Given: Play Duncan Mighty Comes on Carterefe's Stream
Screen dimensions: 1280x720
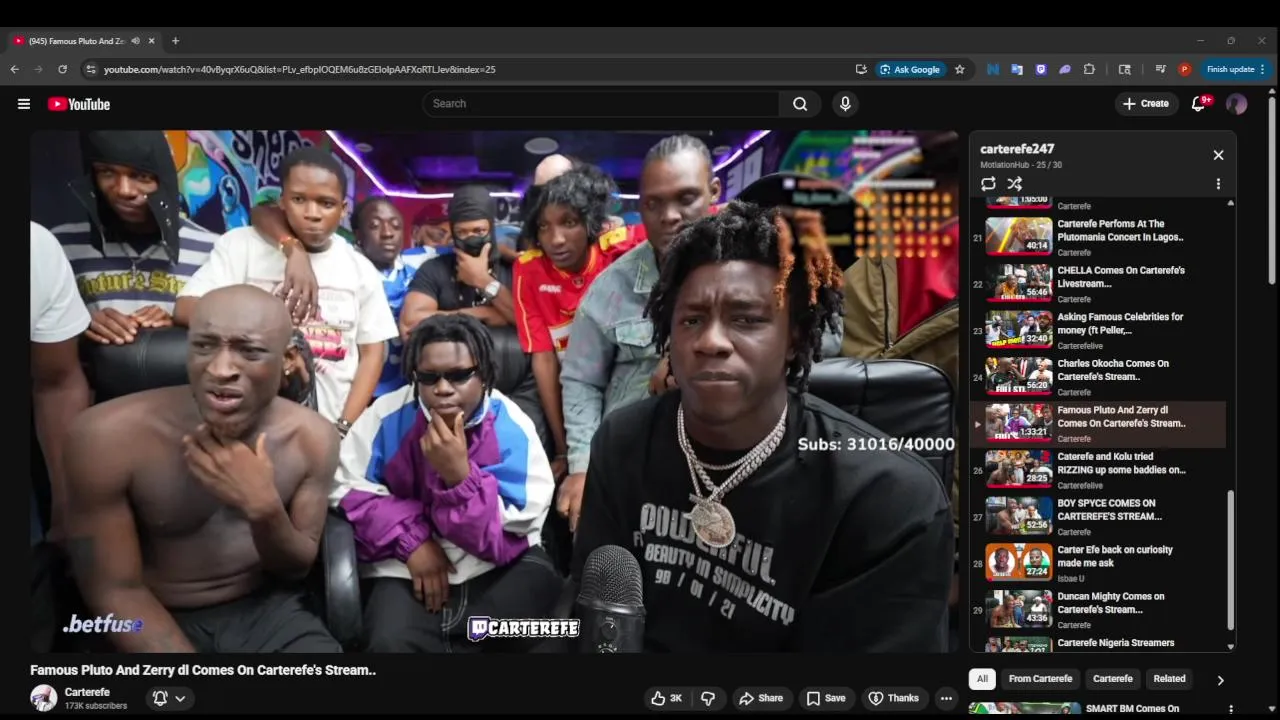Looking at the screenshot, I should point(1097,610).
